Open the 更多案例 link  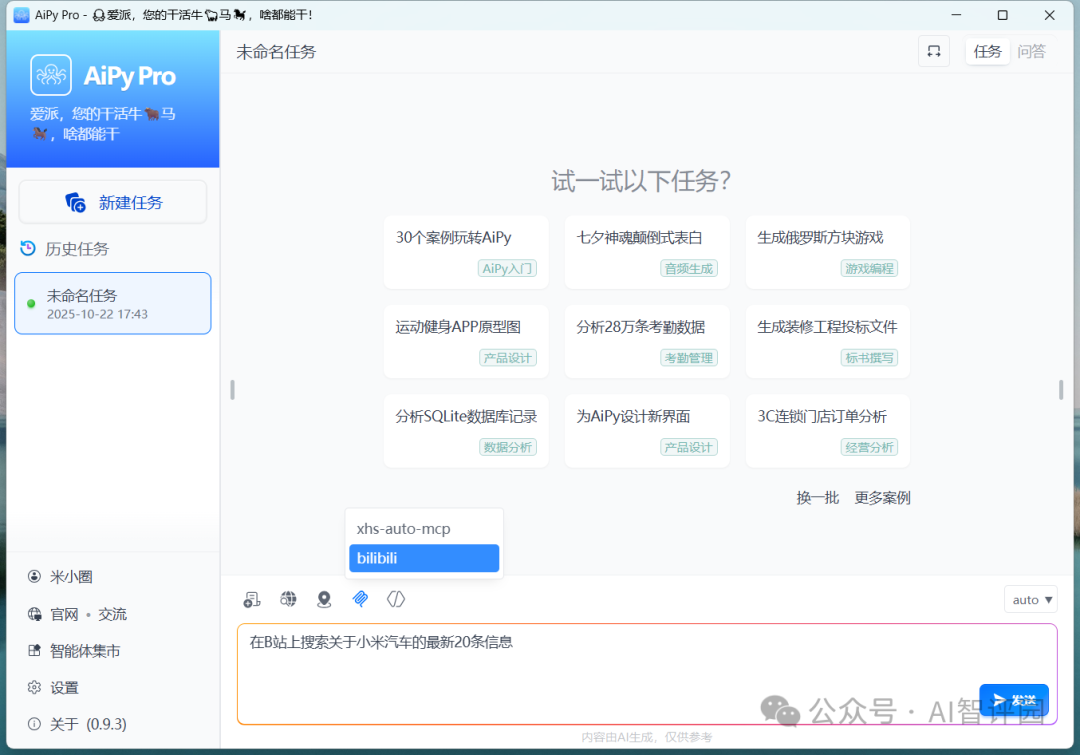click(x=882, y=497)
